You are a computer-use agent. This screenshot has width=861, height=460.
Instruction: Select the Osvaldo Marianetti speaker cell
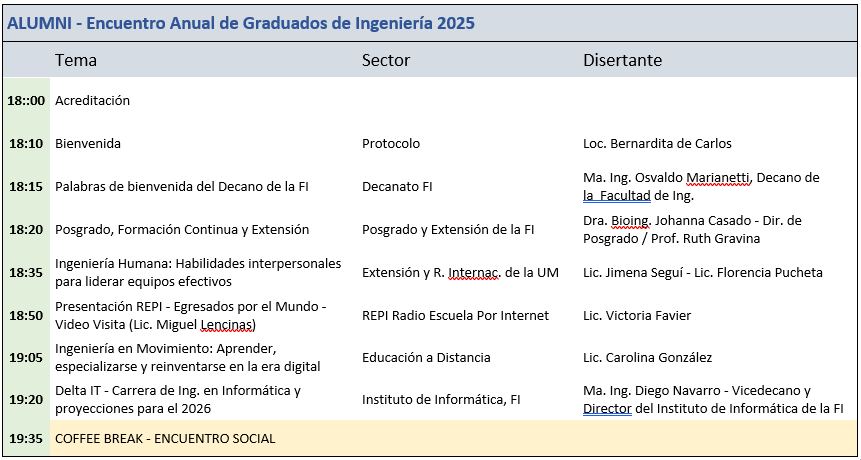point(700,187)
